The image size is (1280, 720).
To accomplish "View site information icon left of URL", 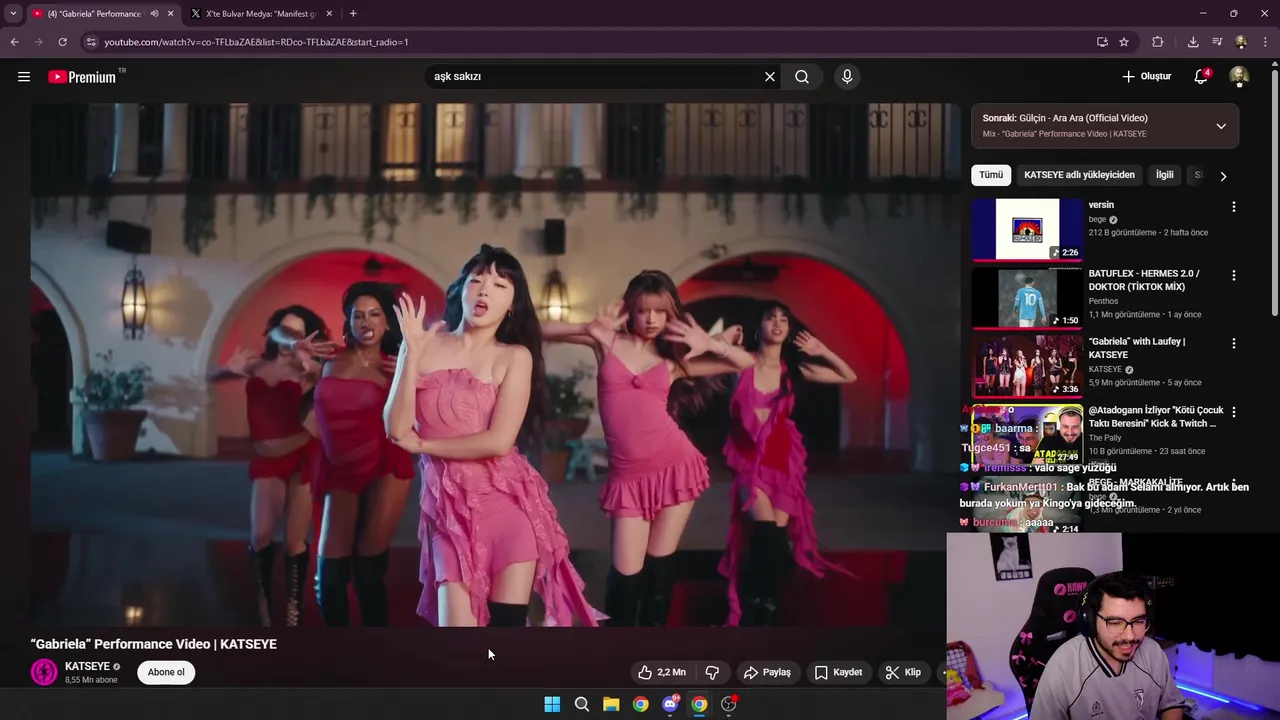I will pos(91,42).
